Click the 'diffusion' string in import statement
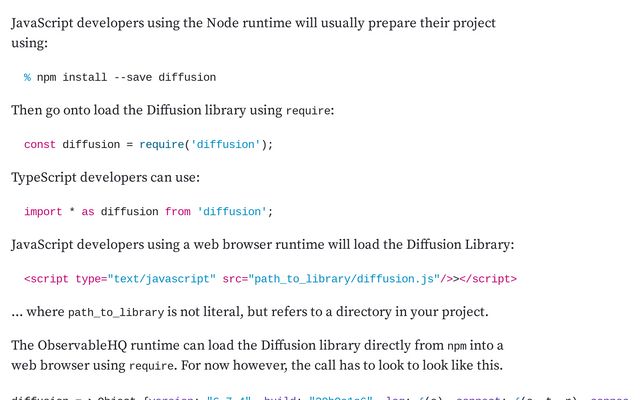Viewport: 640px width, 400px height. [232, 211]
